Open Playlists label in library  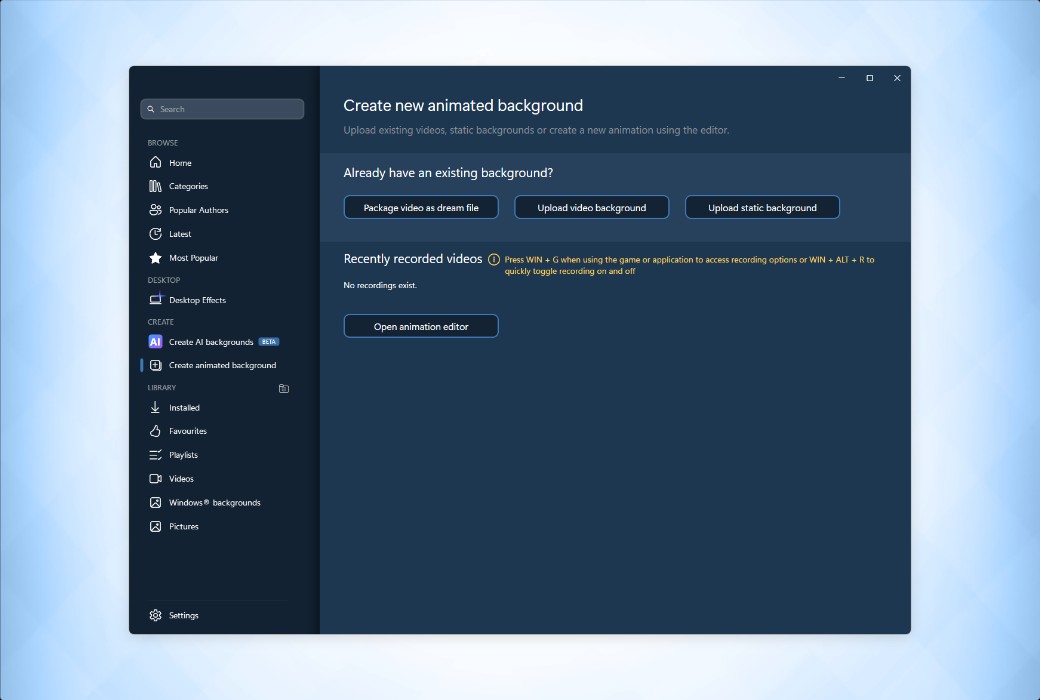coord(183,455)
